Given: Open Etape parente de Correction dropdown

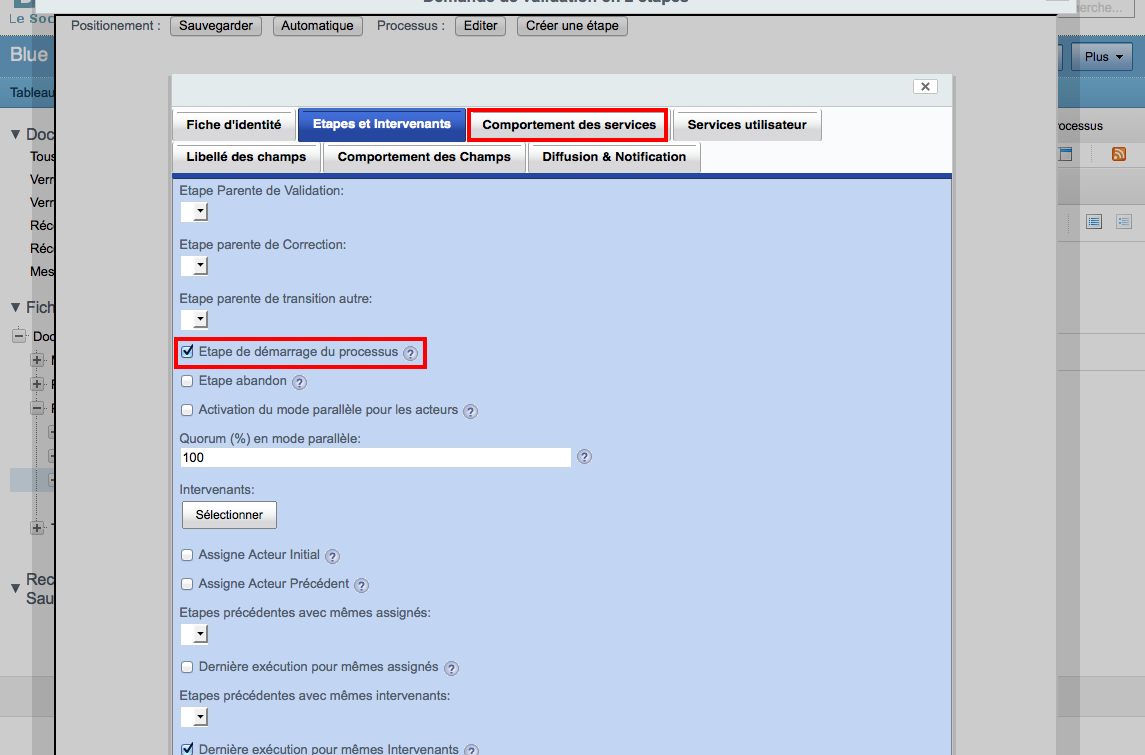Looking at the screenshot, I should pyautogui.click(x=195, y=266).
